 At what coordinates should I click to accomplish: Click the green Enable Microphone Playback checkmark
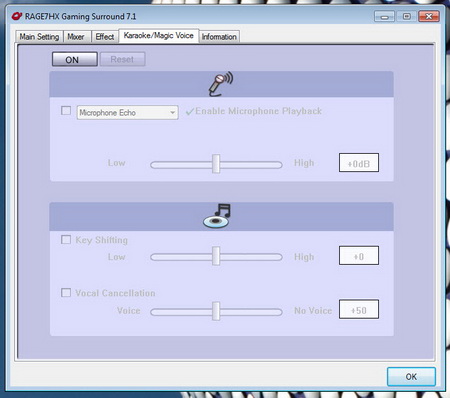190,111
